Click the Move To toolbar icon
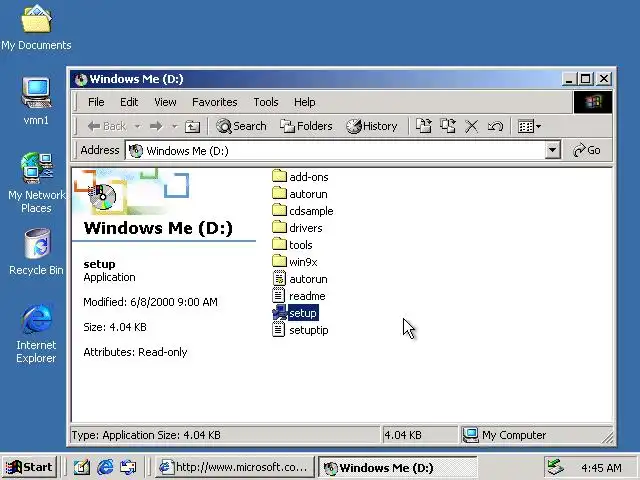The width and height of the screenshot is (640, 480). click(x=424, y=126)
